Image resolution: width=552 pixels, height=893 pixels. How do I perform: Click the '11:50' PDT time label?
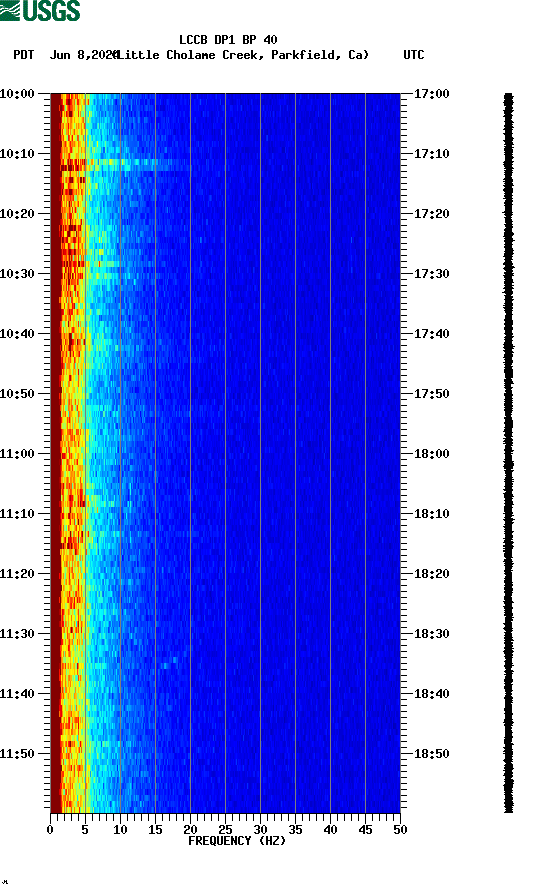pos(17,753)
